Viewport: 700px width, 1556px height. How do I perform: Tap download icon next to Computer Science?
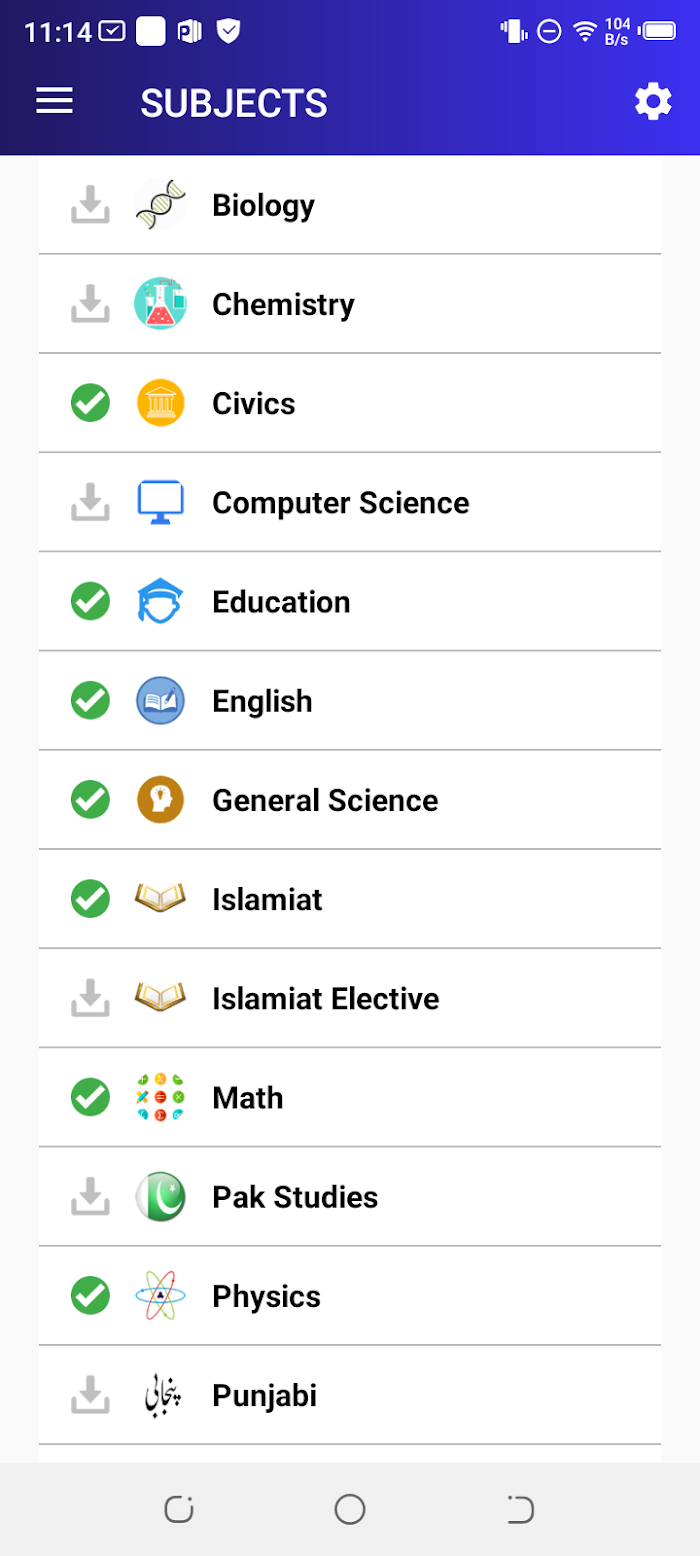[x=90, y=502]
